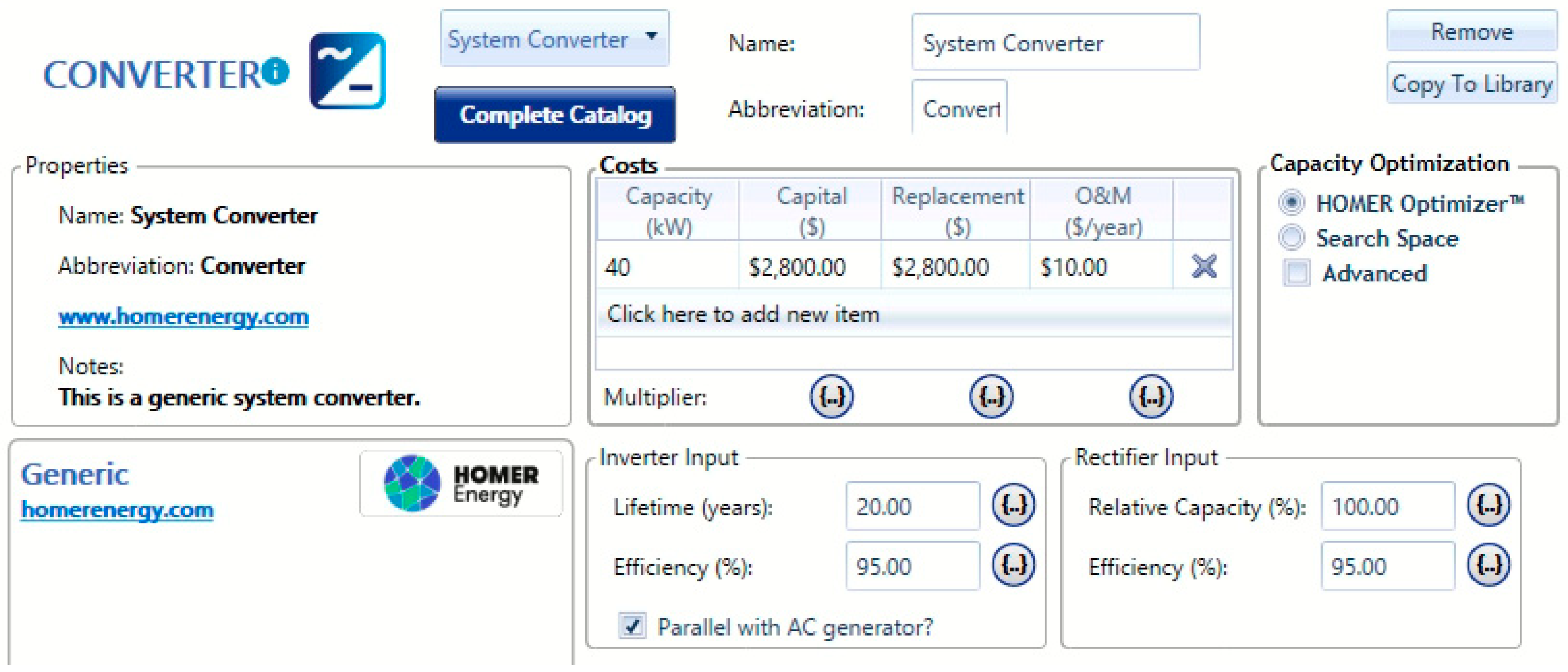Screen dimensions: 1568x672
Task: Click the blue converter component icon
Action: (348, 71)
